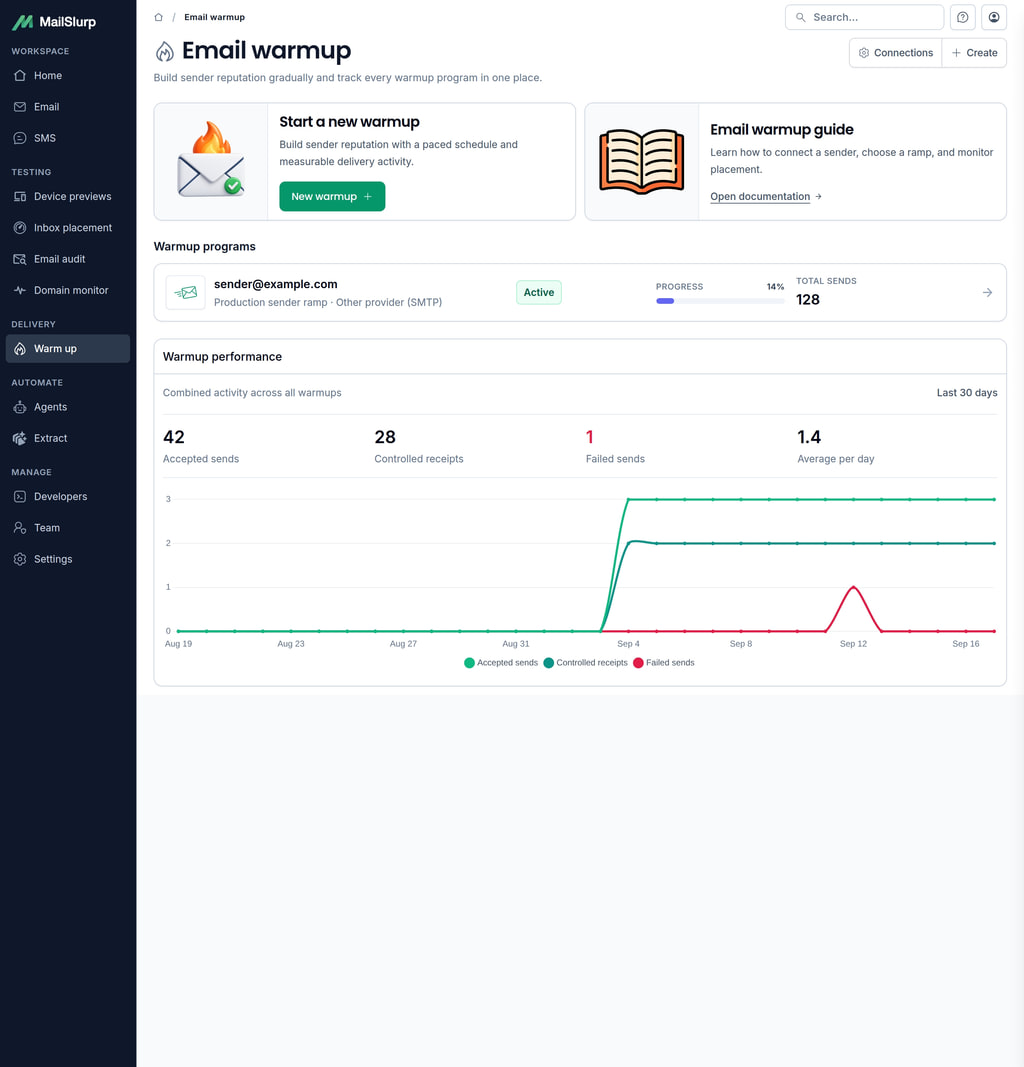1024x1067 pixels.
Task: Click the Active status badge
Action: click(539, 293)
